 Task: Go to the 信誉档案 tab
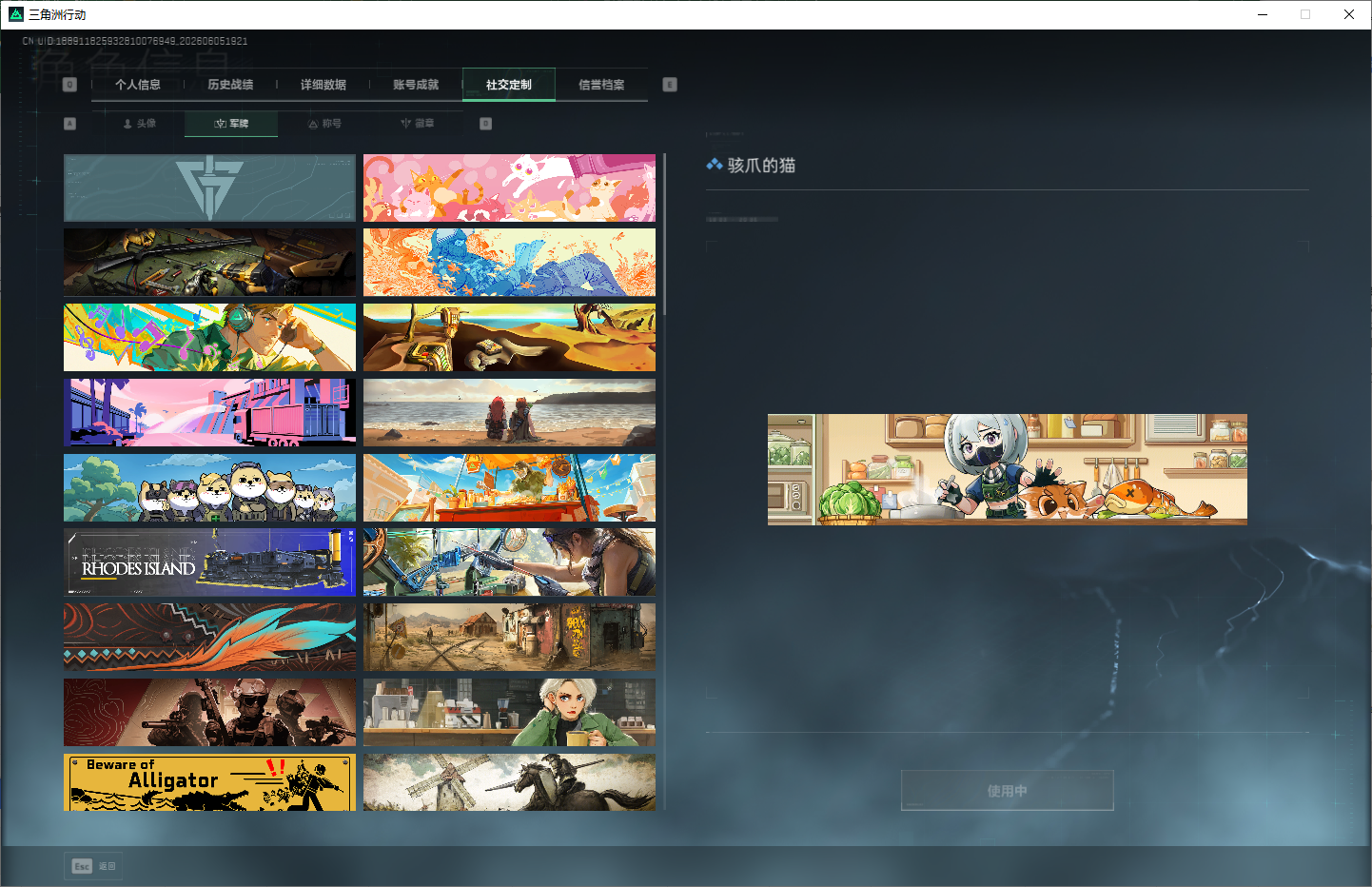tap(601, 85)
